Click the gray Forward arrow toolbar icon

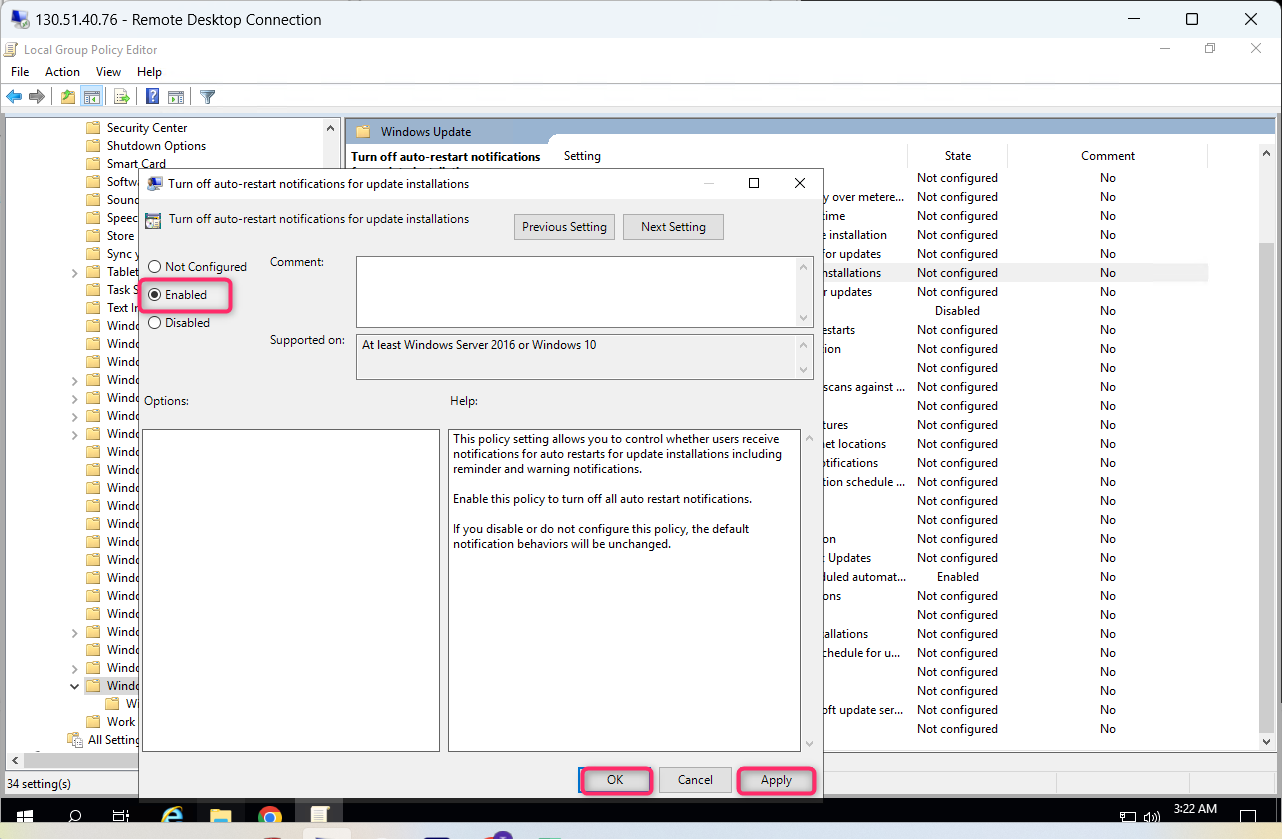tap(37, 96)
